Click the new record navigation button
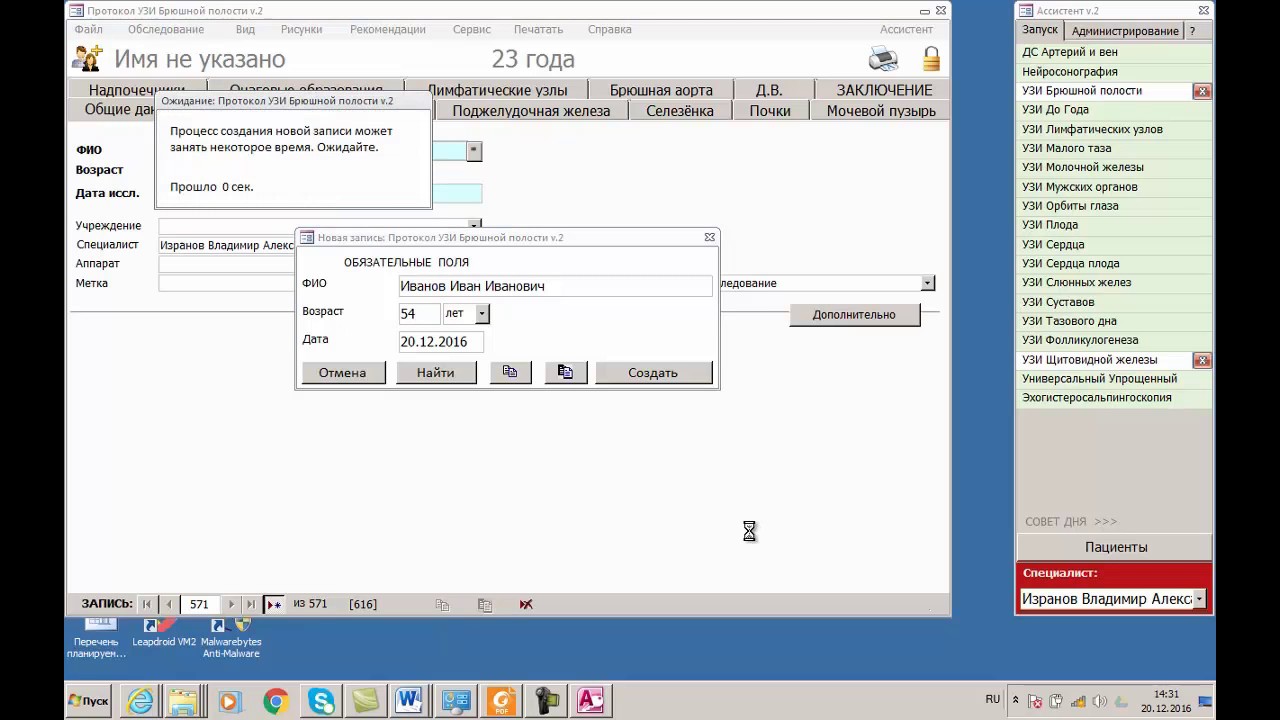 click(x=273, y=604)
